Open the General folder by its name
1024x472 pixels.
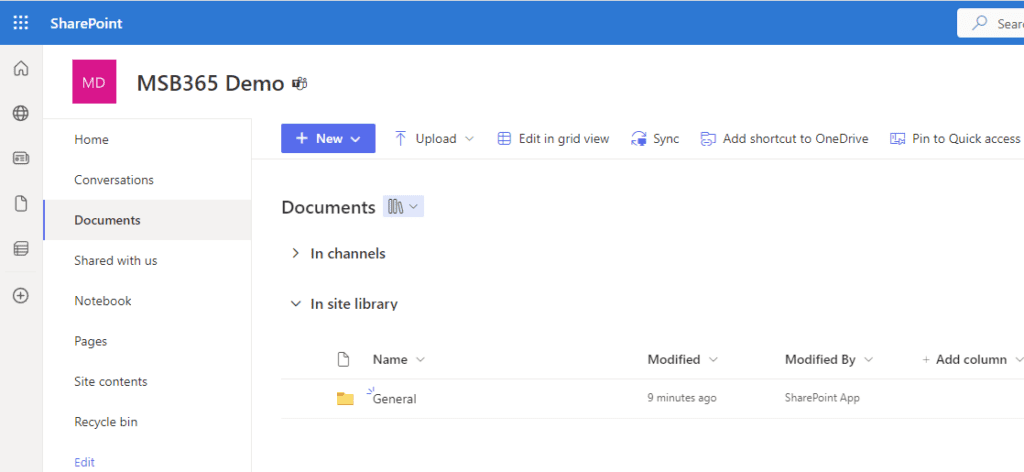394,399
